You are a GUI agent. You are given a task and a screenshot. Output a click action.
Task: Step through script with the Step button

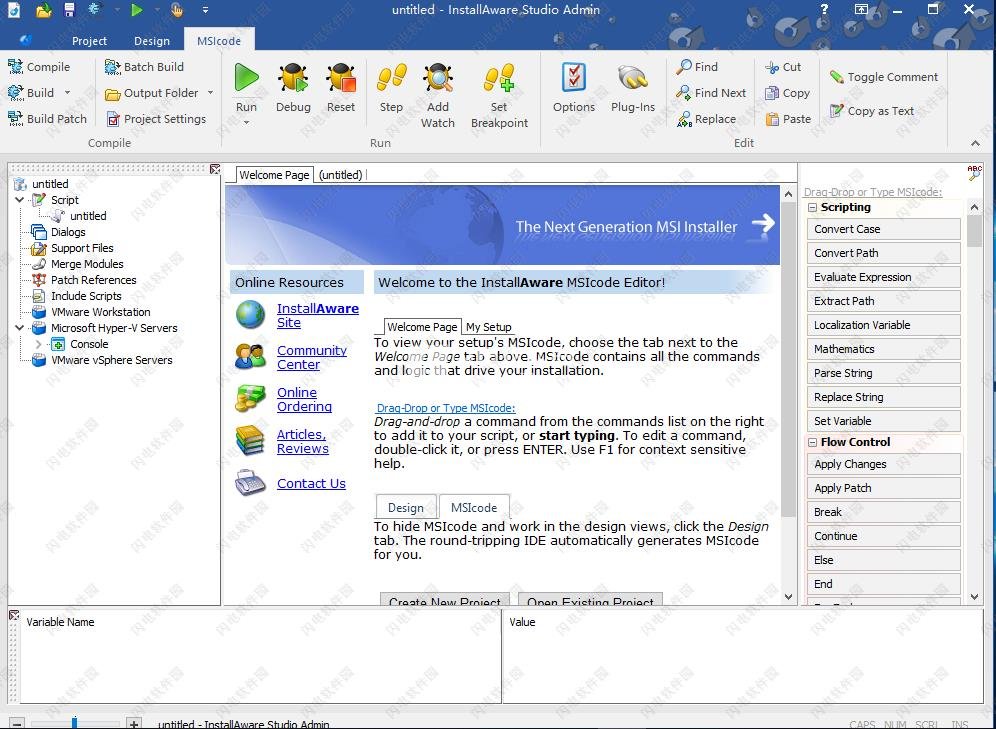pyautogui.click(x=391, y=88)
